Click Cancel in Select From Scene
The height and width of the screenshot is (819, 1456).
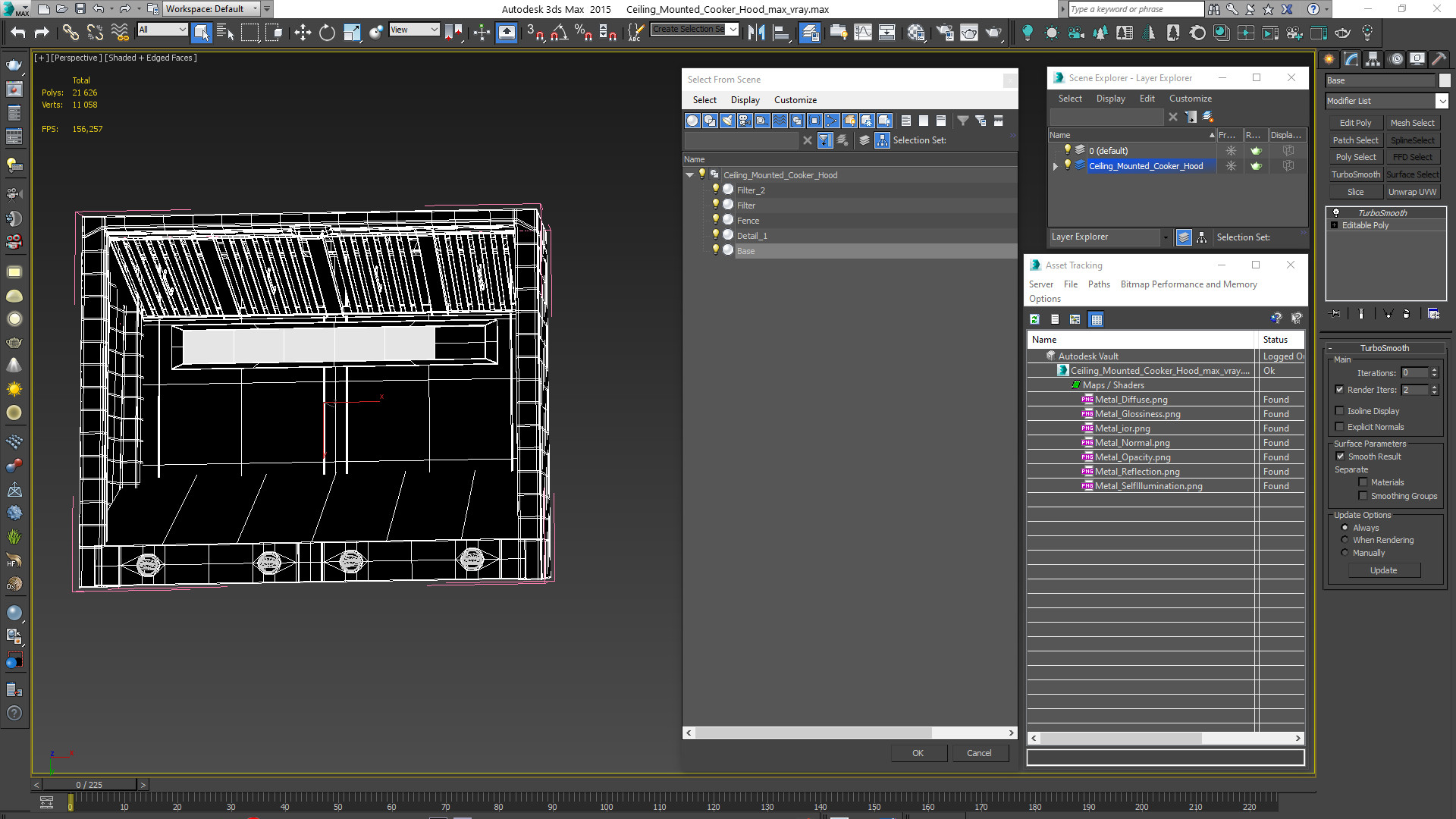979,753
